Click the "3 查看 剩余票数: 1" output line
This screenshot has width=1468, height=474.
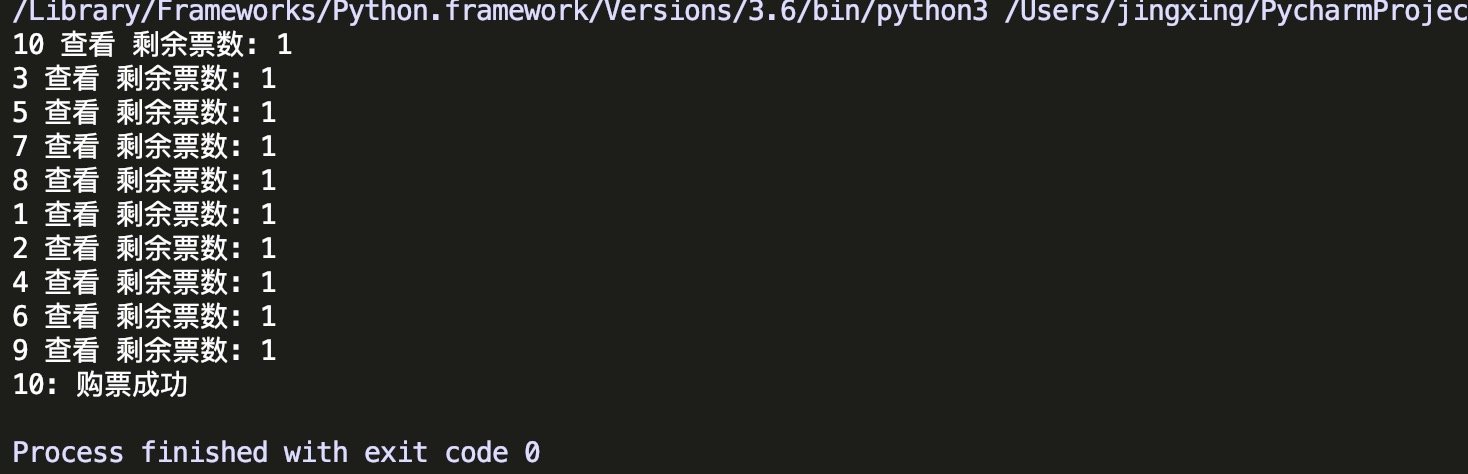click(143, 79)
